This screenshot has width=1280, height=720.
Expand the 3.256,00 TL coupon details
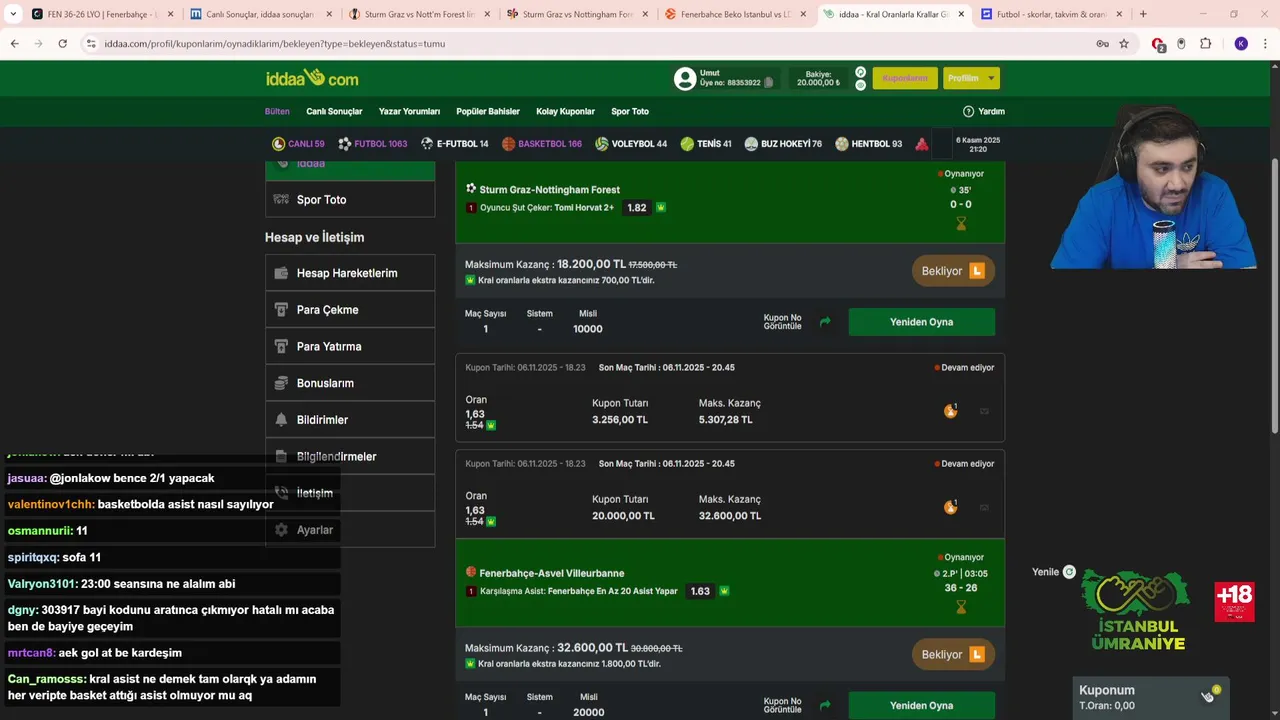[984, 411]
